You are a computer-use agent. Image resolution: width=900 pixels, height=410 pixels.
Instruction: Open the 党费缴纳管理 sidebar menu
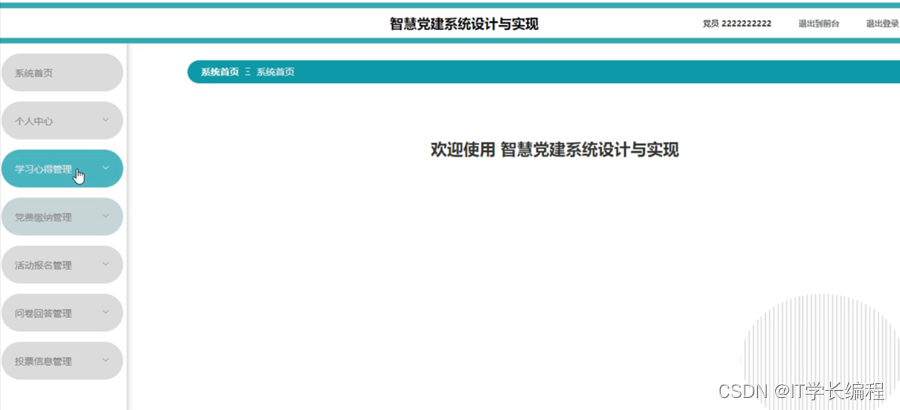tap(62, 217)
